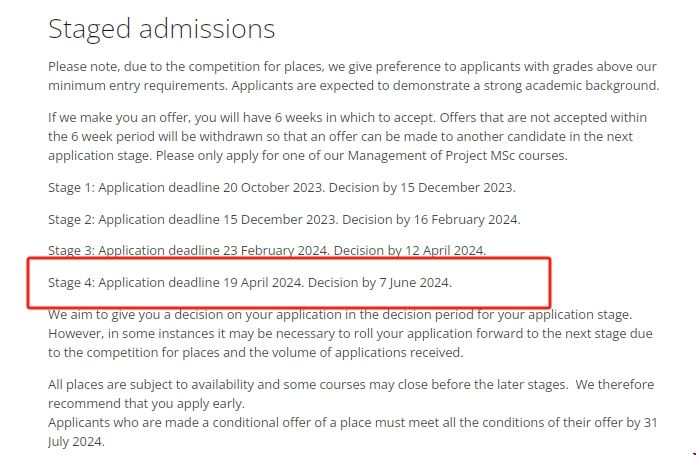This screenshot has height=455, width=696.
Task: Click the Stage 2 application deadline line
Action: coord(284,219)
